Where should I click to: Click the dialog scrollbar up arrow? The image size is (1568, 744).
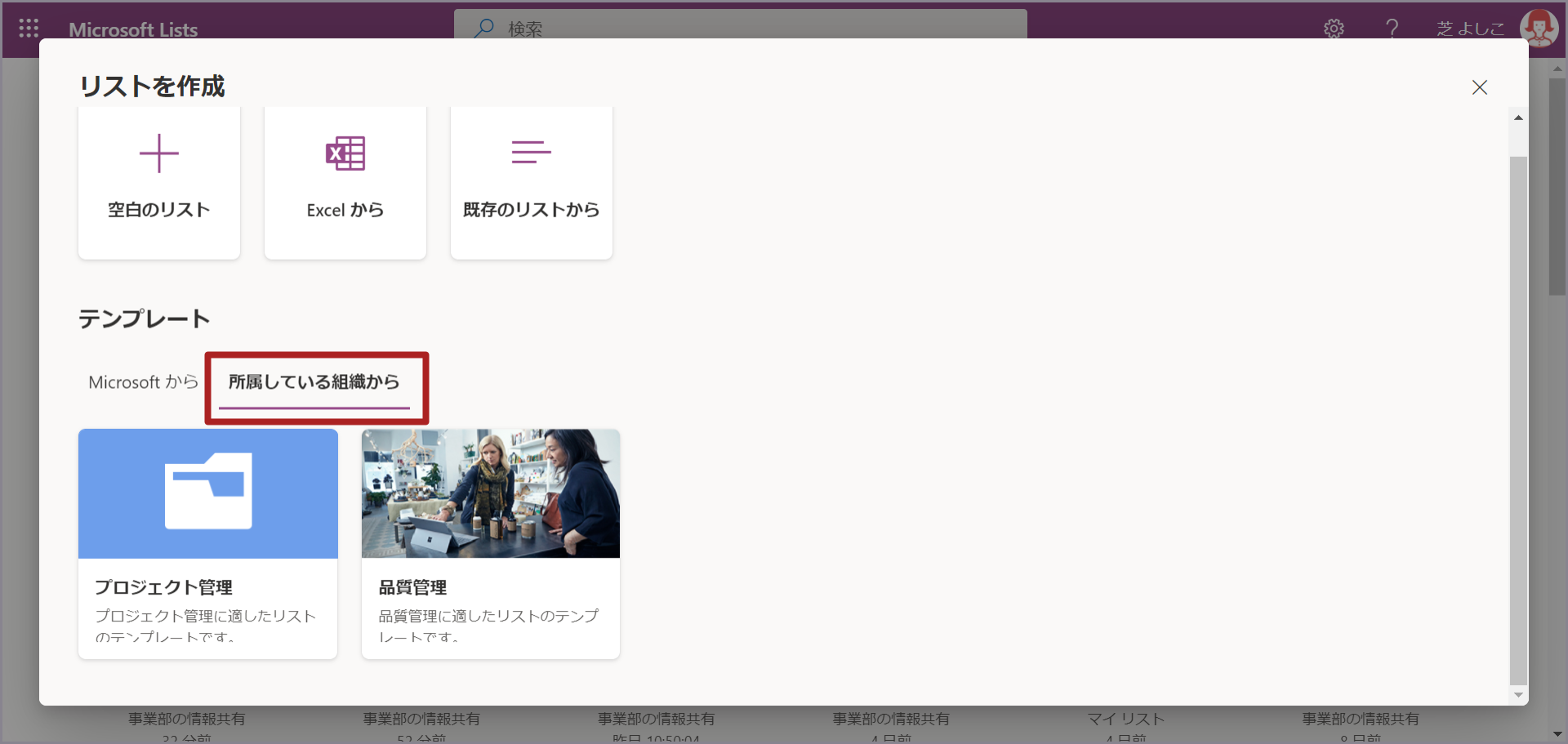[x=1518, y=118]
